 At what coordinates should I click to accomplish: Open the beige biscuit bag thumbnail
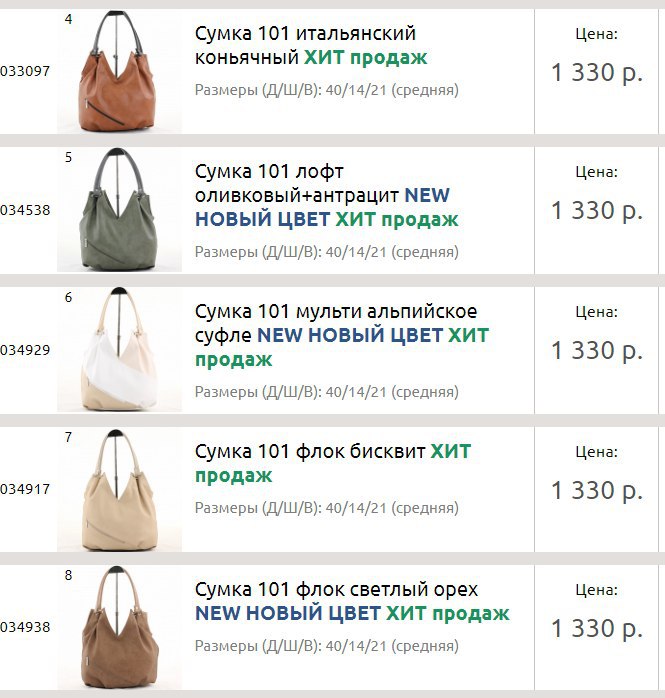point(119,490)
